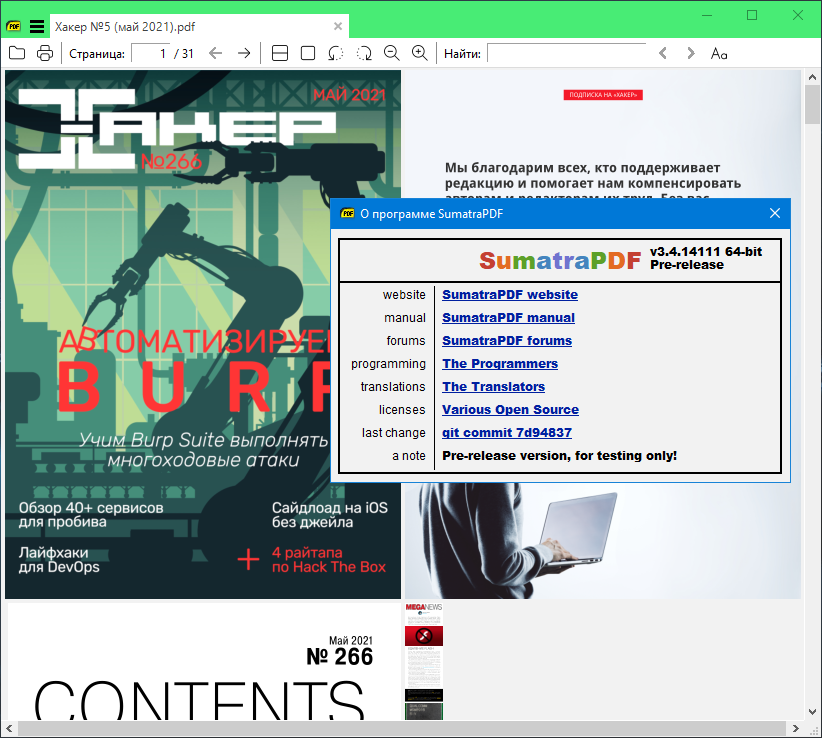This screenshot has width=822, height=738.
Task: Click the page number input field
Action: [x=150, y=53]
